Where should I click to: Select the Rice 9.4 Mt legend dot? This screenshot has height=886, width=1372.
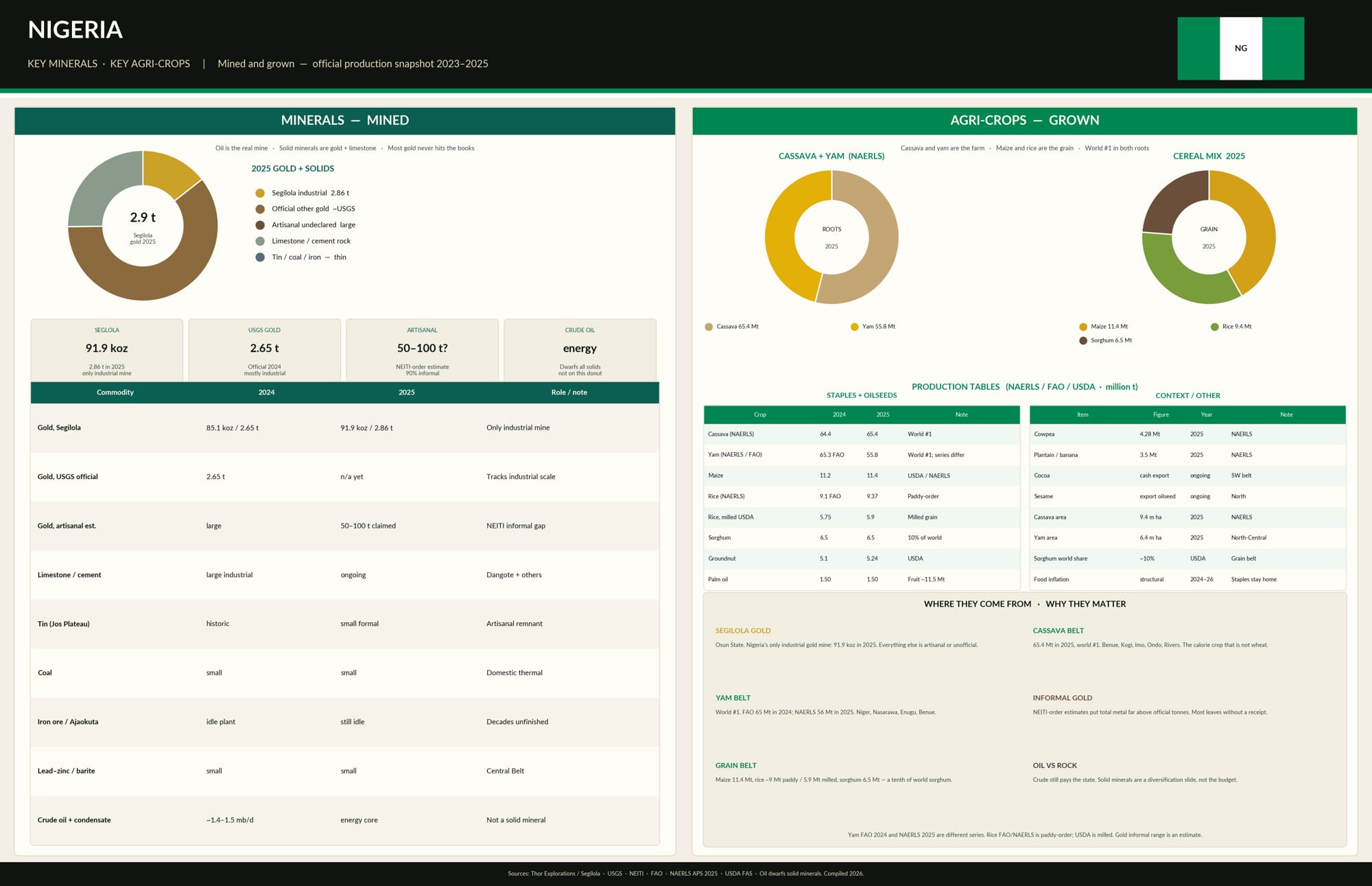[x=1214, y=327]
